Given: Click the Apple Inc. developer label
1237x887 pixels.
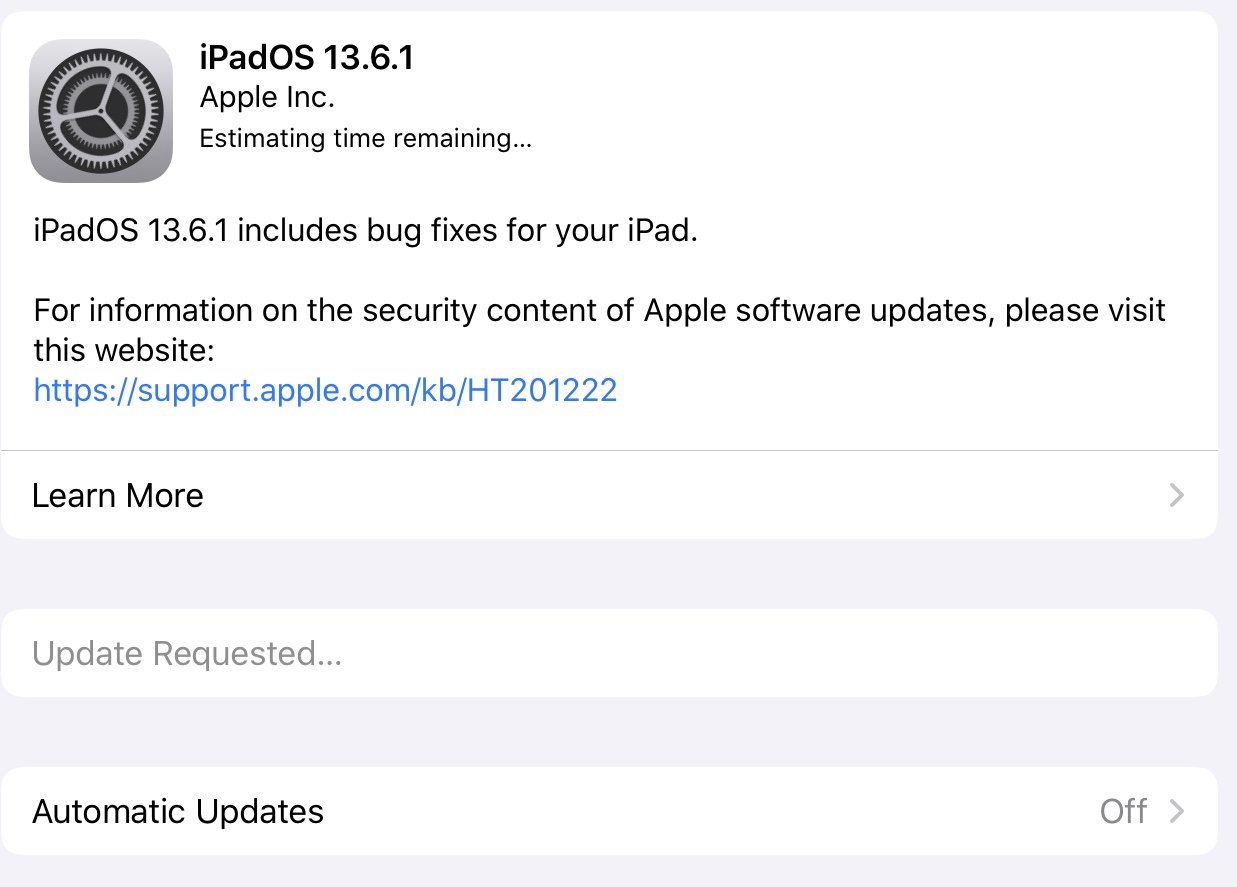Looking at the screenshot, I should (x=267, y=97).
